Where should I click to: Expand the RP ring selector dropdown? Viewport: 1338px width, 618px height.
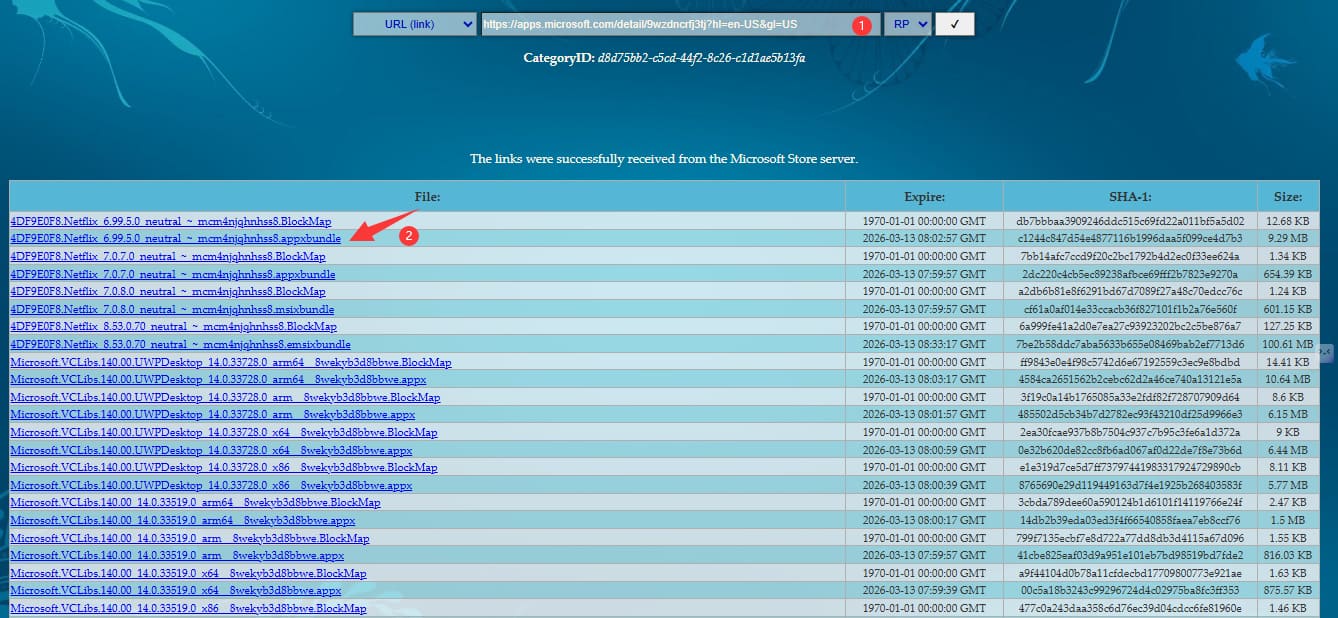[906, 24]
